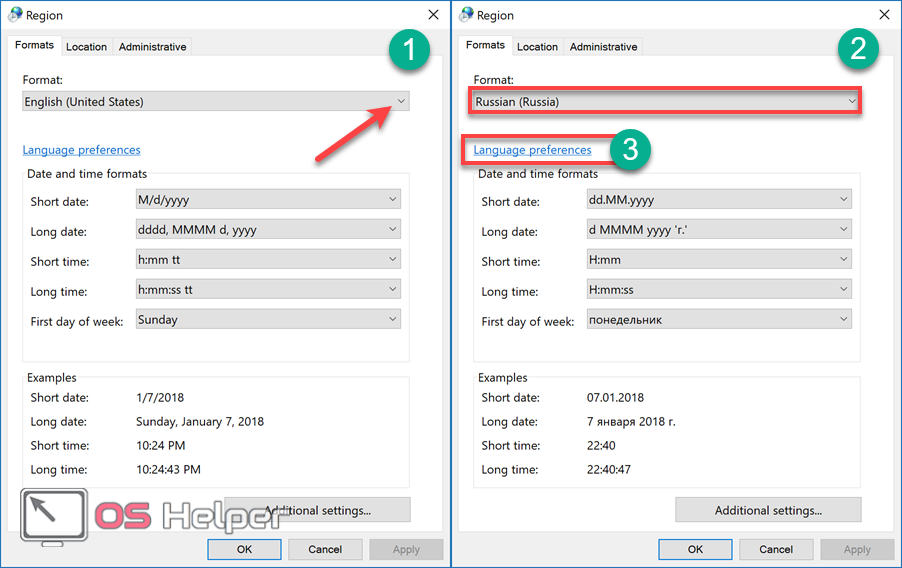Select the Formats tab in right Region window
Image resolution: width=902 pixels, height=568 pixels.
click(x=486, y=45)
